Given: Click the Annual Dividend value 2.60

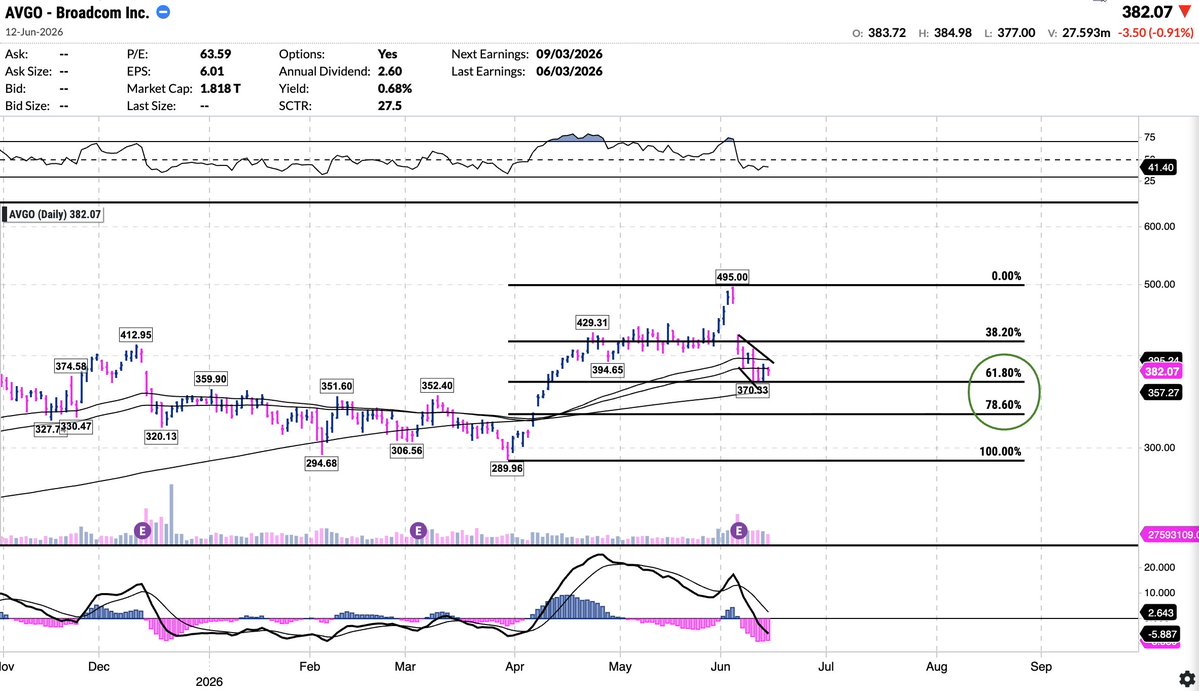Looking at the screenshot, I should click(390, 71).
